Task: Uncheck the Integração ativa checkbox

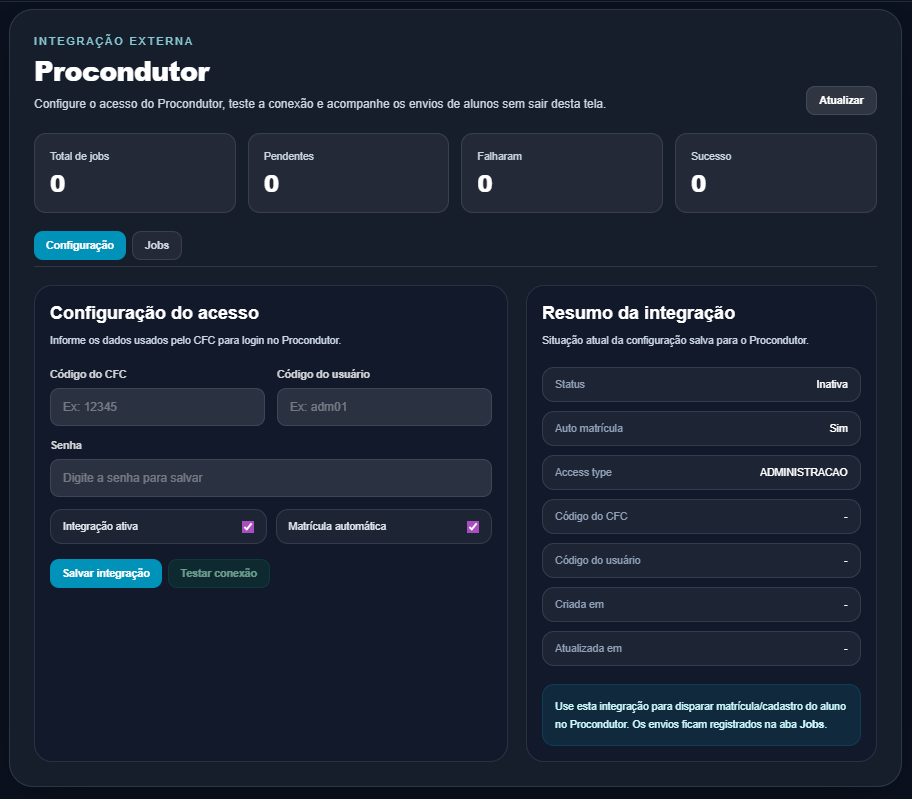Action: pos(248,527)
